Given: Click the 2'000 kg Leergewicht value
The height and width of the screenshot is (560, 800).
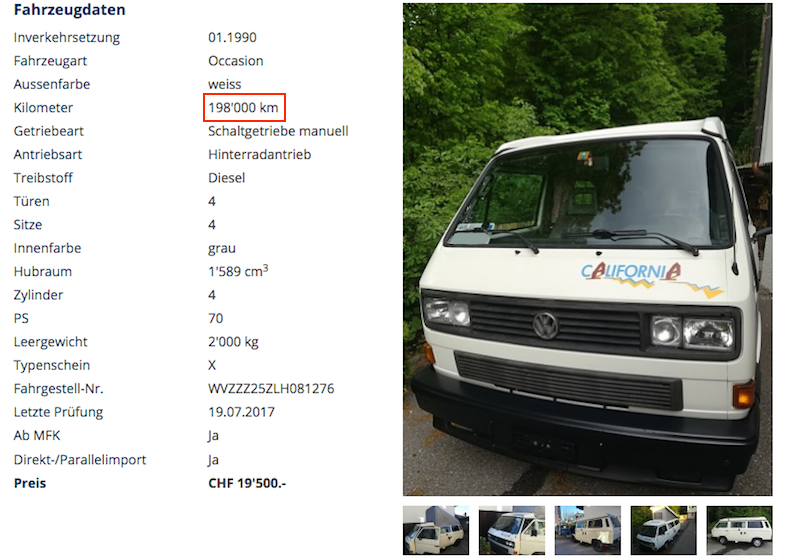Looking at the screenshot, I should tap(233, 342).
